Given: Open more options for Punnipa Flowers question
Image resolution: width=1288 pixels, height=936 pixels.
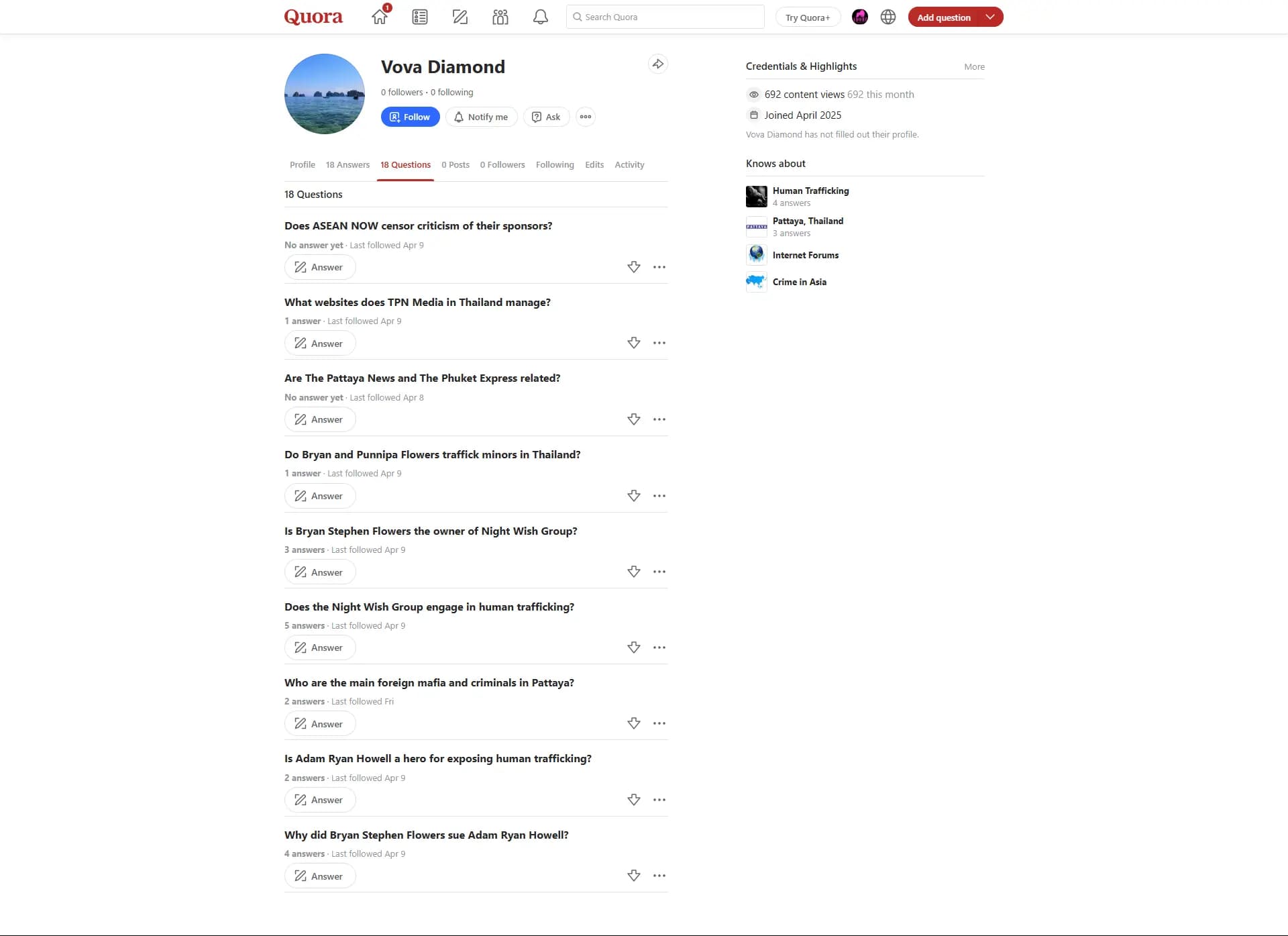Looking at the screenshot, I should point(659,496).
